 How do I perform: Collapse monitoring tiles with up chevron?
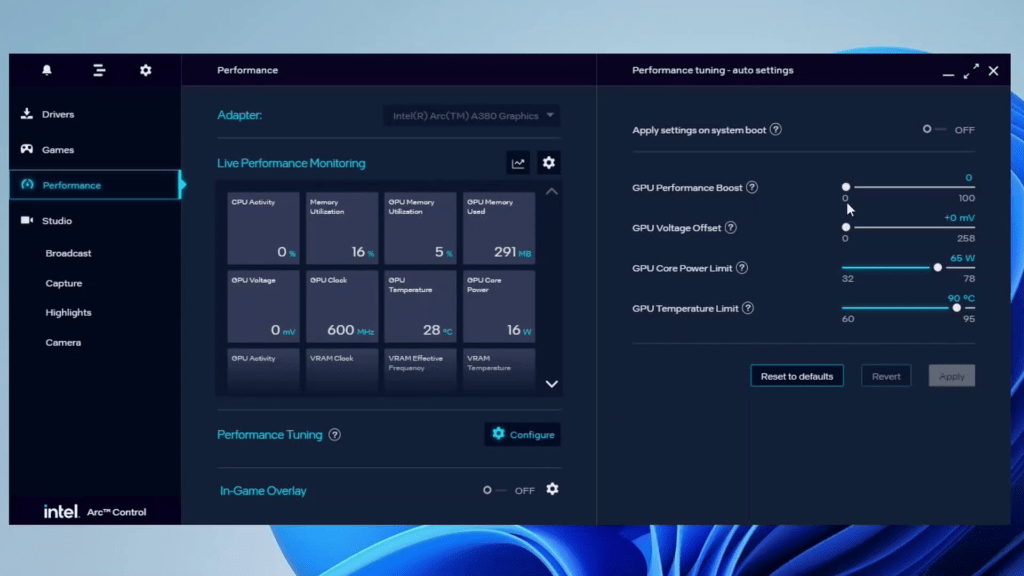coord(552,191)
